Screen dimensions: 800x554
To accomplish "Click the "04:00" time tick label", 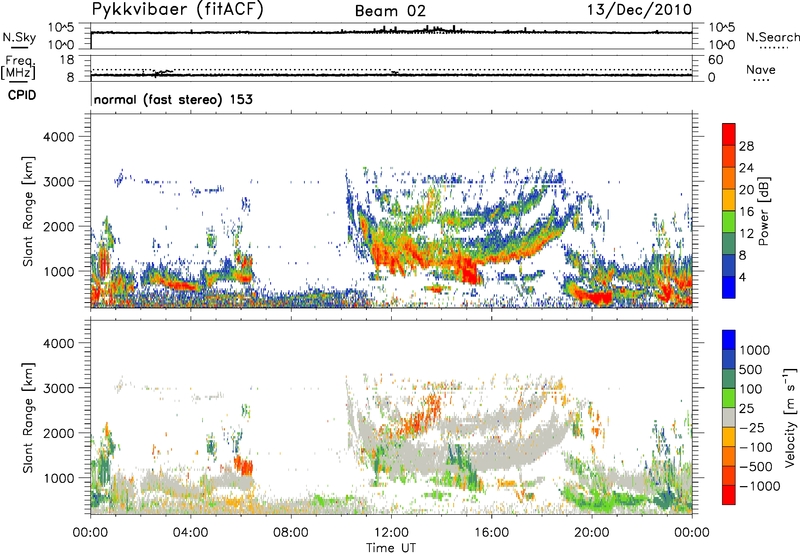I will (x=190, y=533).
